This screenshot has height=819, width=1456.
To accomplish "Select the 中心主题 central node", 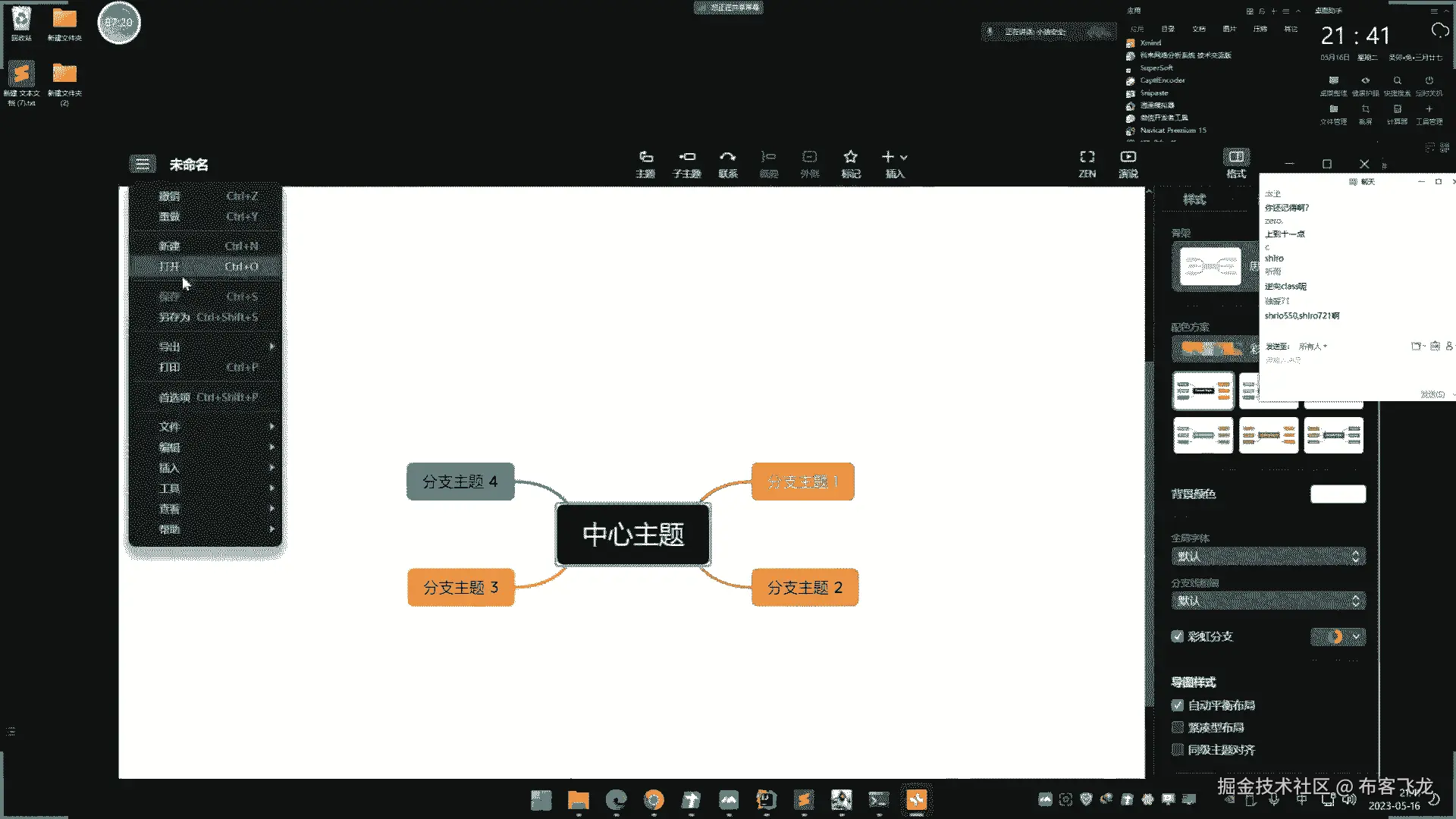I will click(633, 535).
